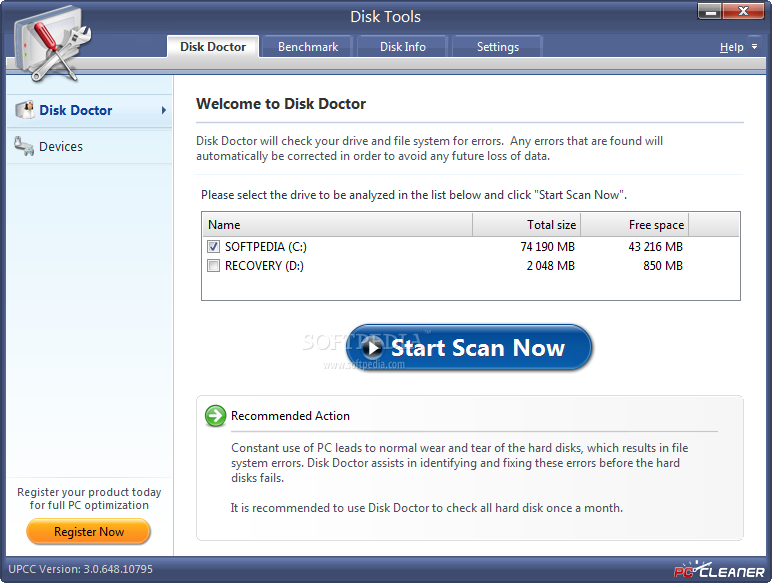Close the Disk Tools window

point(743,11)
